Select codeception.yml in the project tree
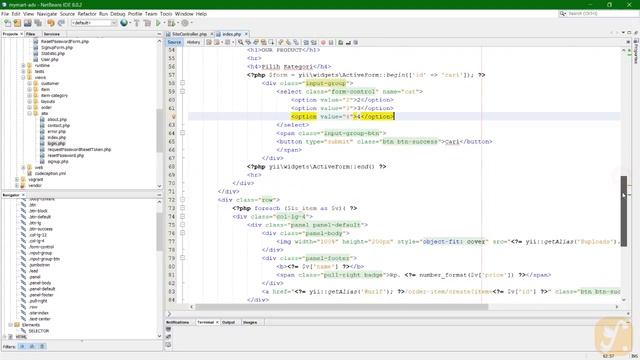 coord(51,173)
